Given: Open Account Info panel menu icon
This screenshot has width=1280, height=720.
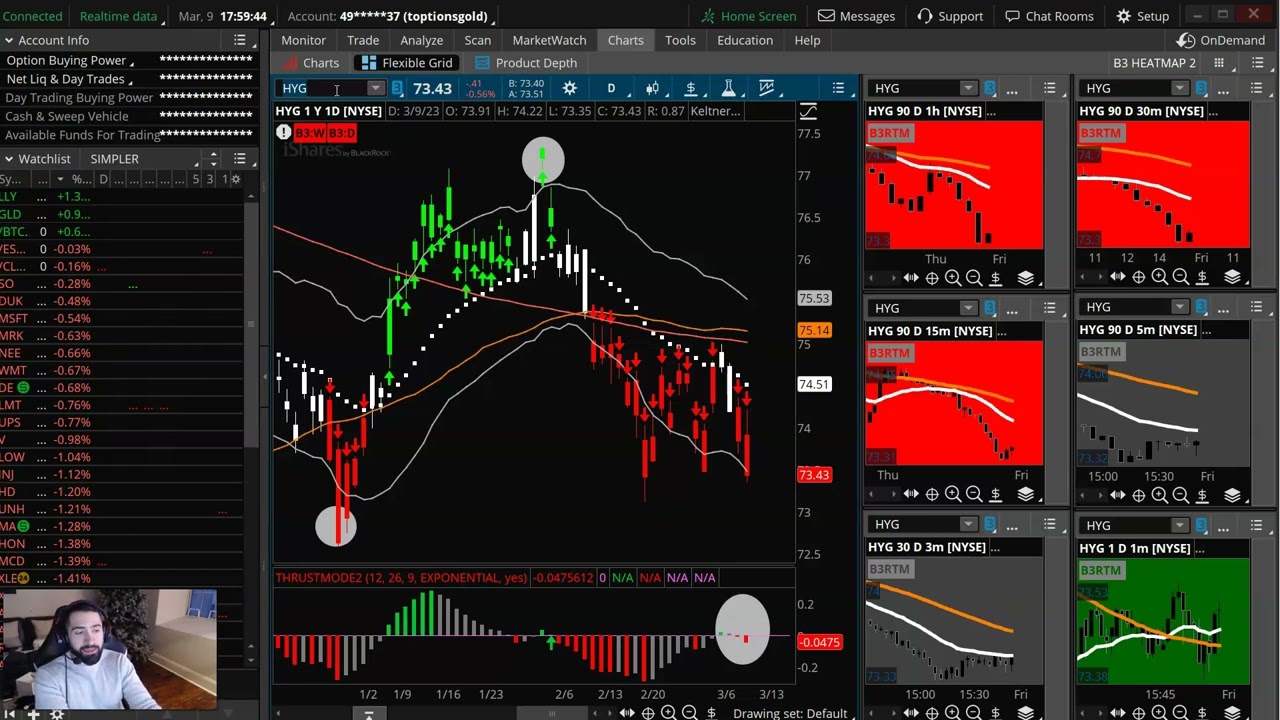Looking at the screenshot, I should tap(240, 40).
